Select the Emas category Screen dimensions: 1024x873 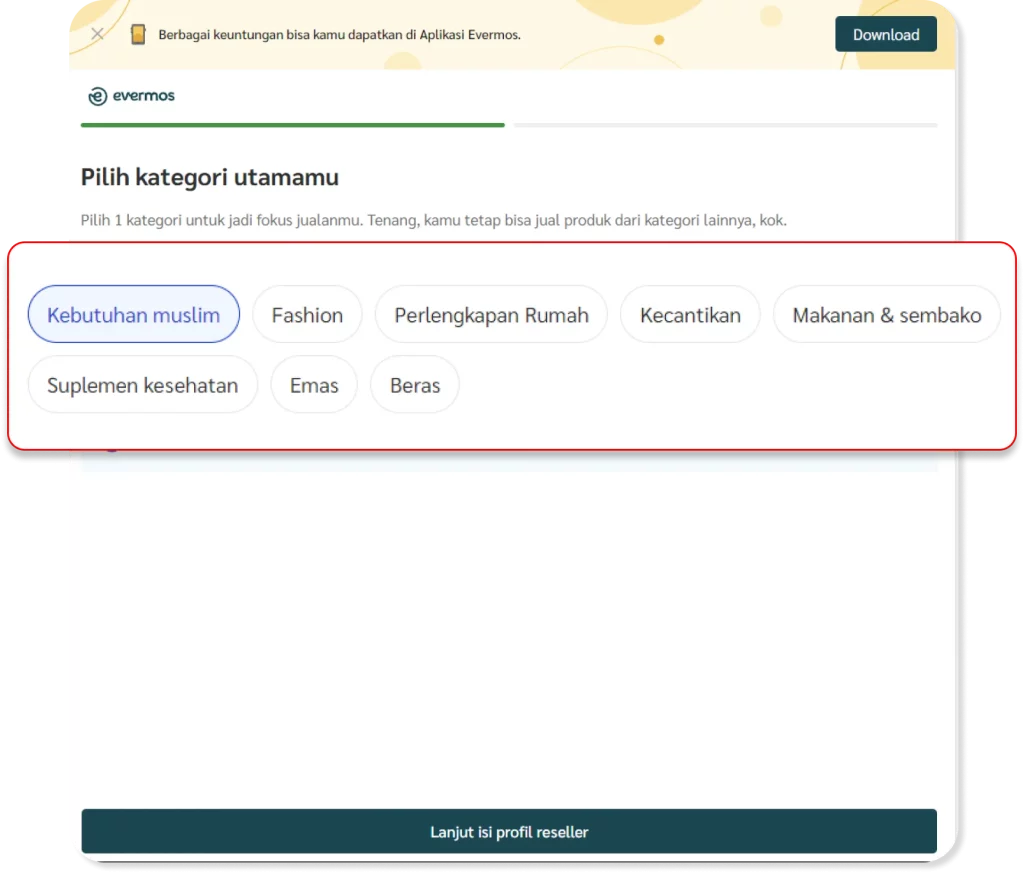[314, 384]
